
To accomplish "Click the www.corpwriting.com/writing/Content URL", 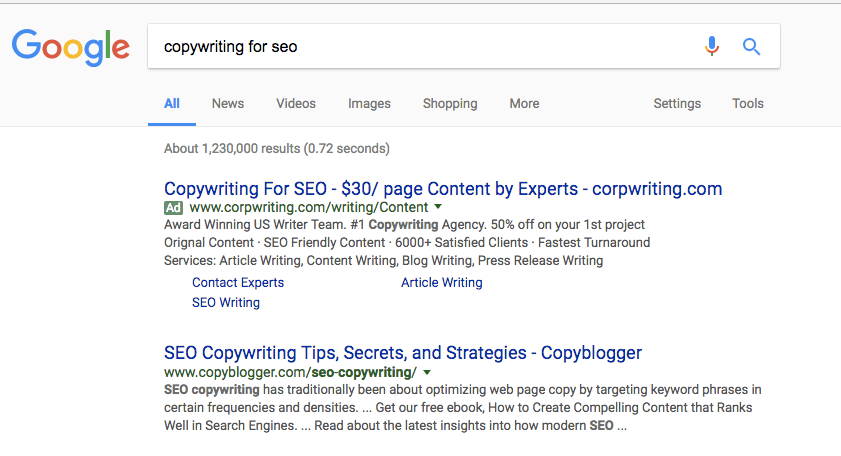I will [x=309, y=208].
